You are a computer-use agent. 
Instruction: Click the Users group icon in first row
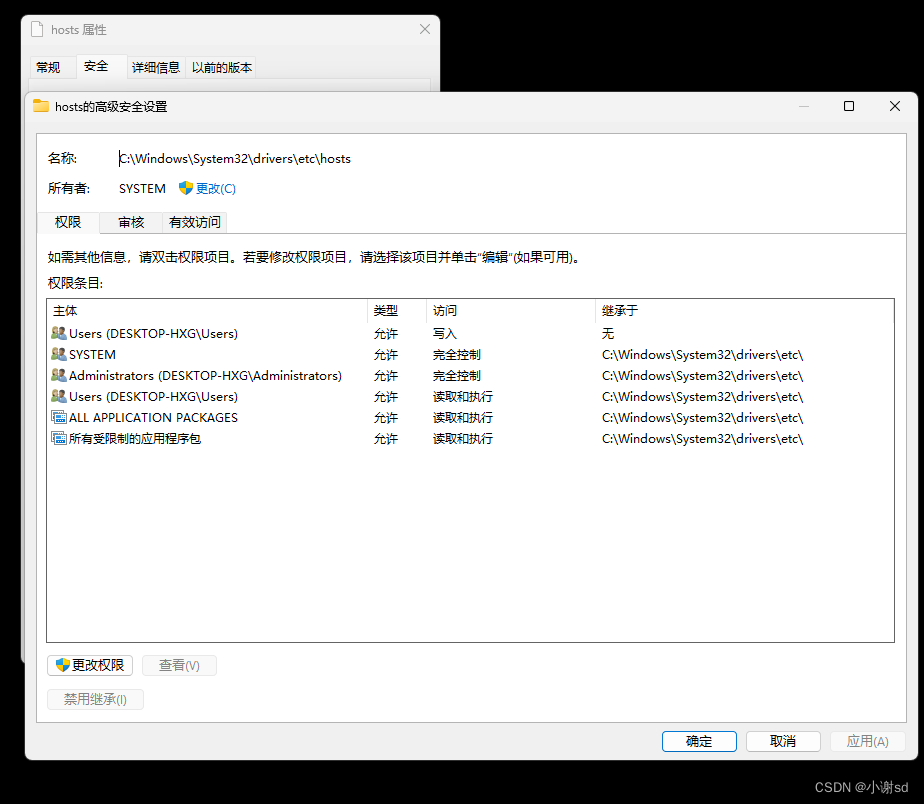[61, 333]
